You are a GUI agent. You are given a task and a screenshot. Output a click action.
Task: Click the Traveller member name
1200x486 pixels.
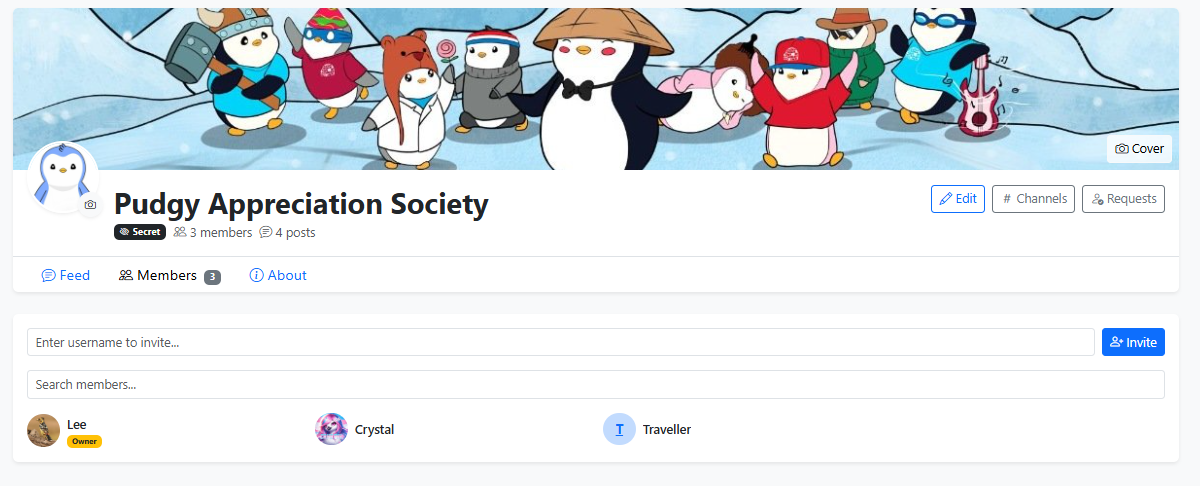tap(667, 429)
